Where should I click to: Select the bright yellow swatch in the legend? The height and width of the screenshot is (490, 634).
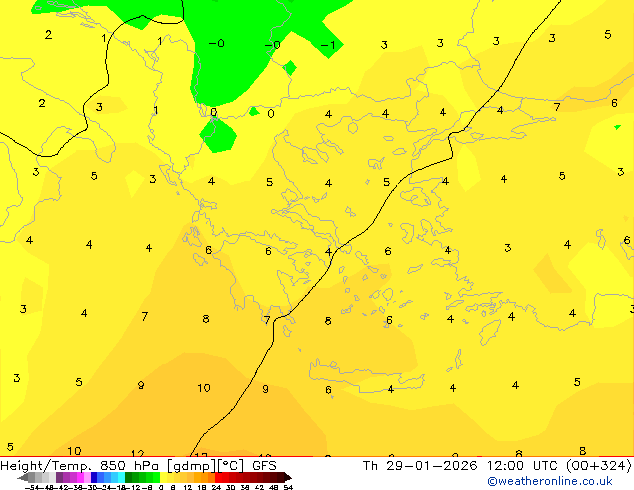click(x=163, y=477)
